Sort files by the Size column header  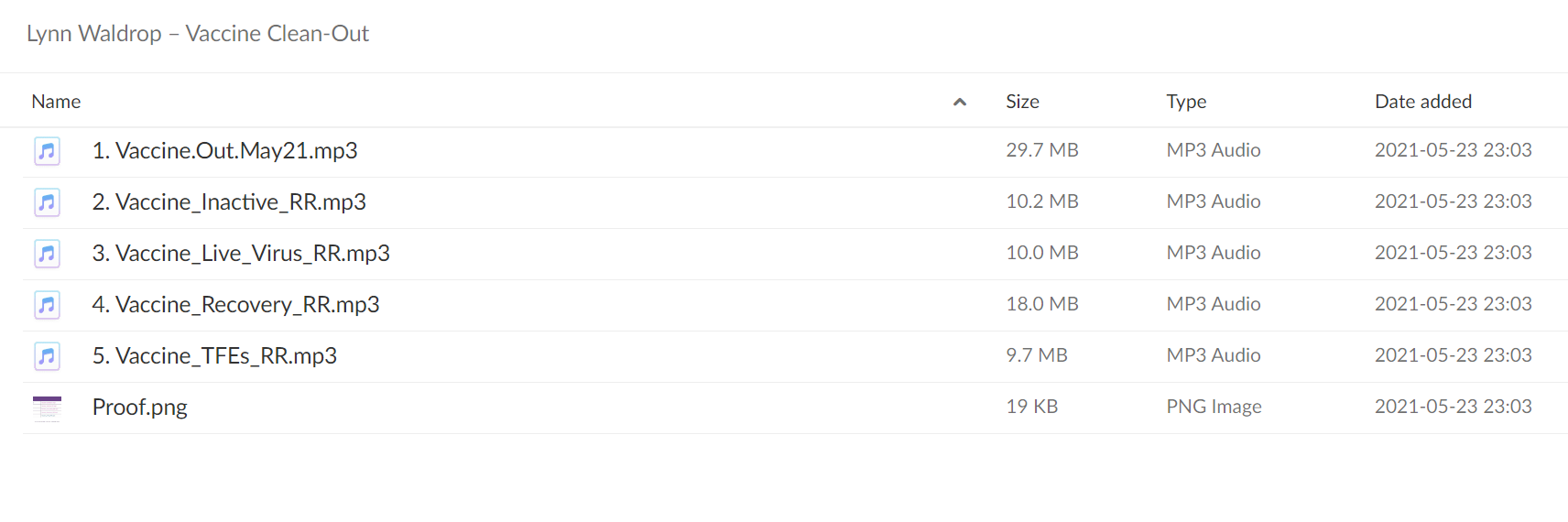pyautogui.click(x=1022, y=102)
